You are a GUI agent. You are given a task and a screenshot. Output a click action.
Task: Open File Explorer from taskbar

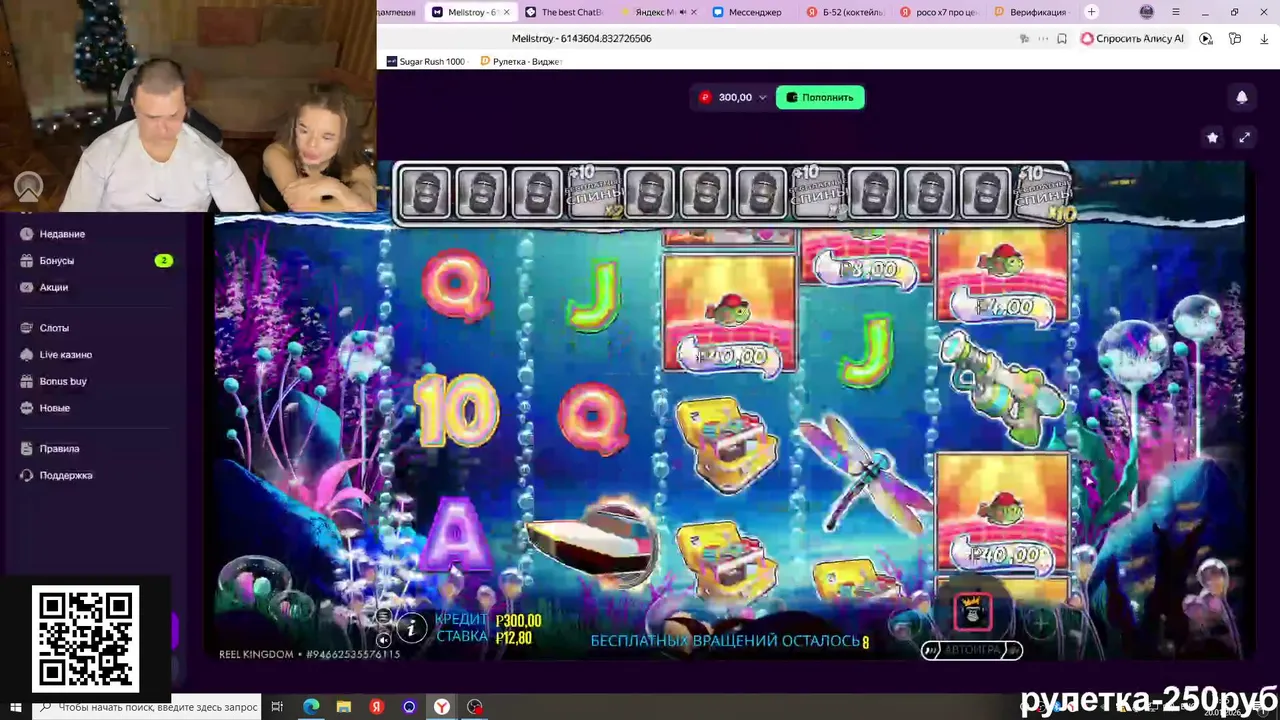tap(344, 707)
